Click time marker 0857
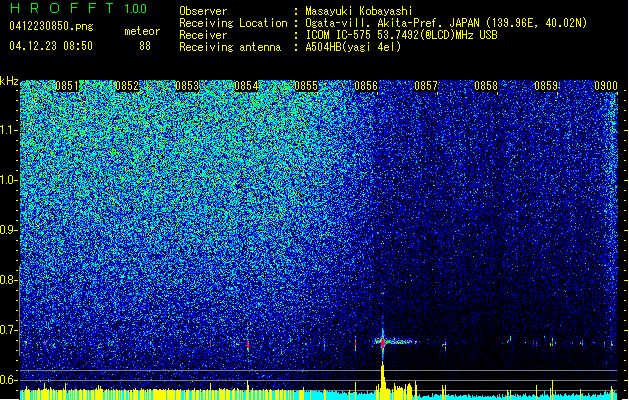Viewport: 629px width, 400px height. click(426, 86)
